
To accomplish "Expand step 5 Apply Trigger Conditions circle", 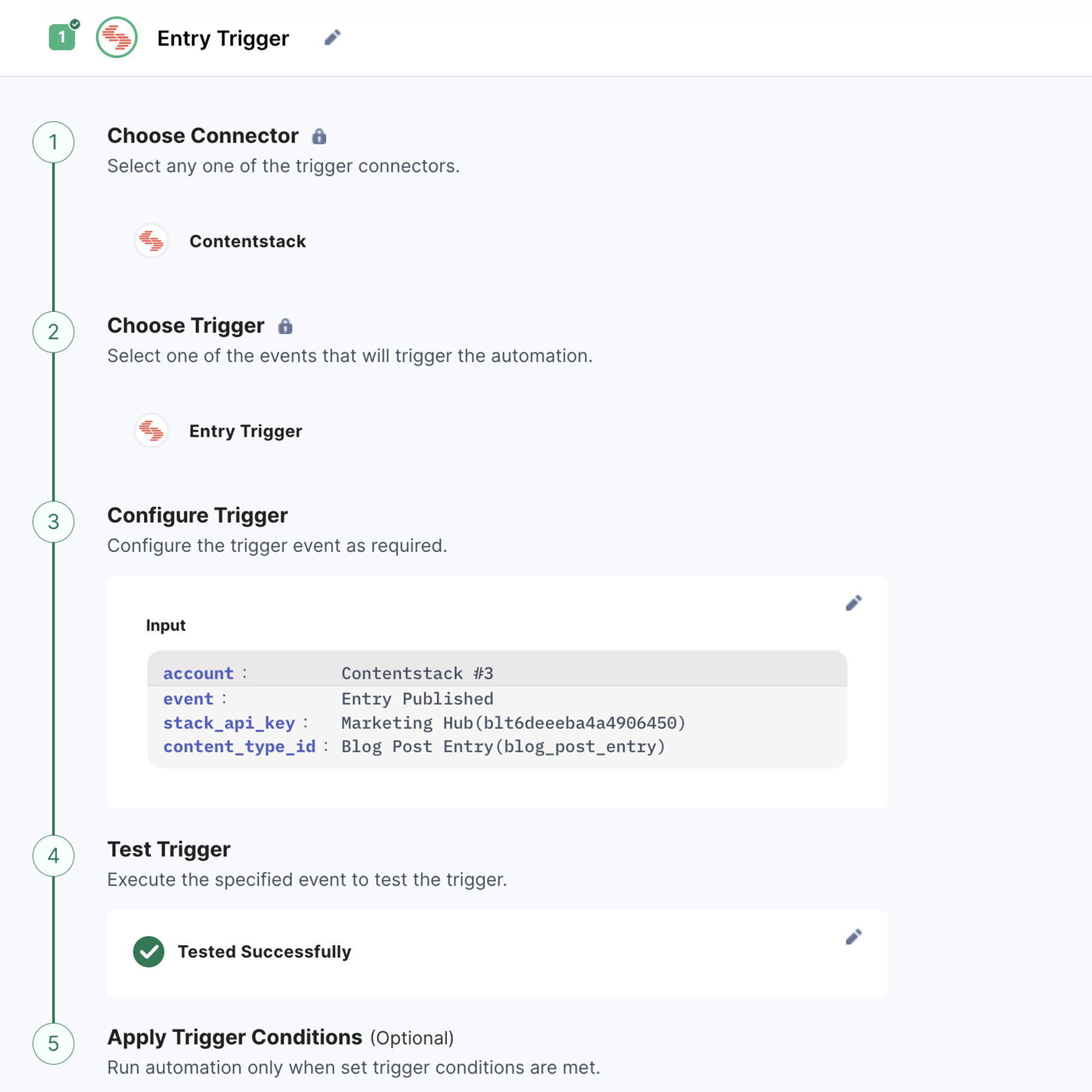I will [53, 1043].
